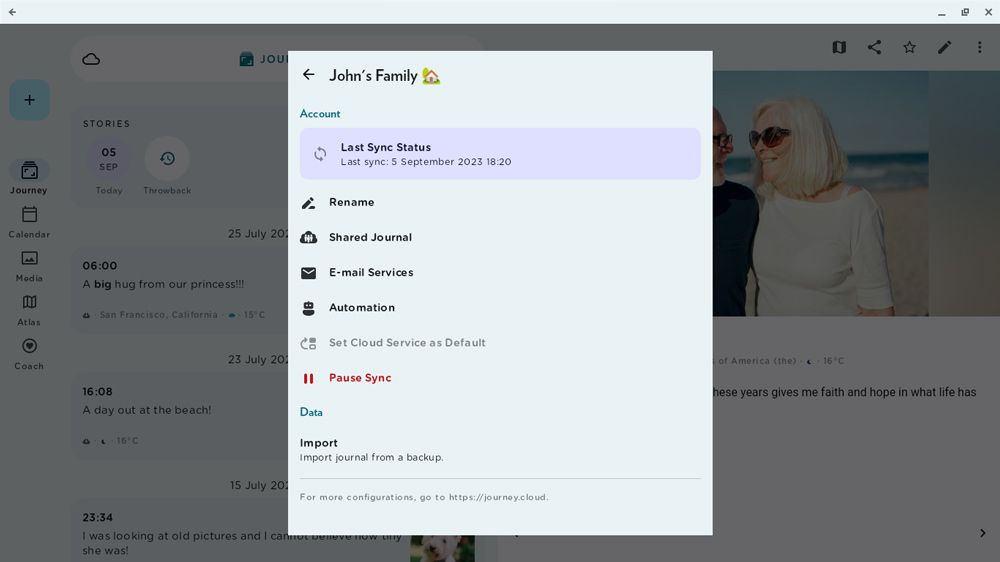Click the Set Cloud Service default icon
Image resolution: width=1000 pixels, height=562 pixels.
click(x=309, y=343)
